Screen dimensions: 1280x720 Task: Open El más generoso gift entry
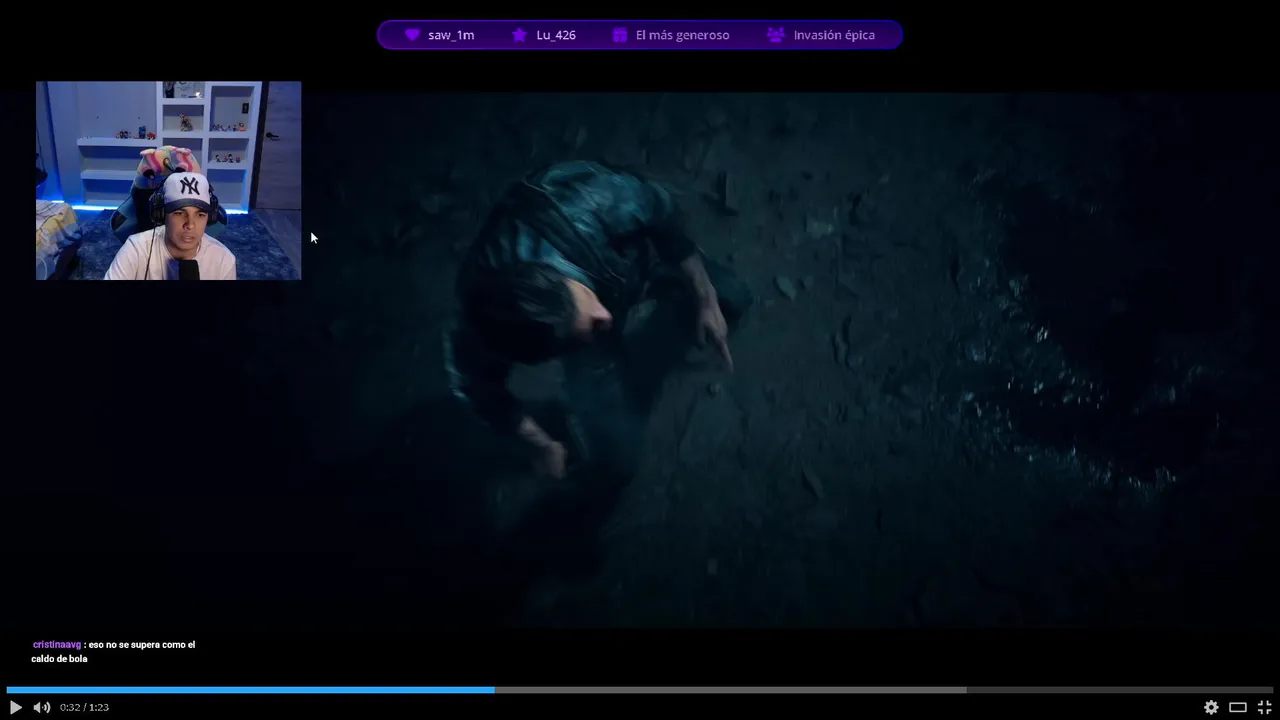(x=670, y=35)
